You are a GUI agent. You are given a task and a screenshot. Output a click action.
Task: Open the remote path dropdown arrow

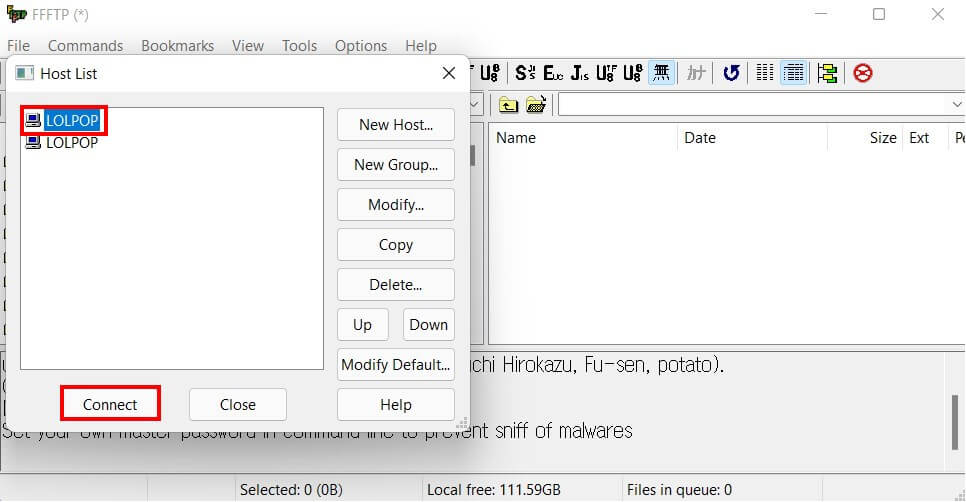[957, 105]
